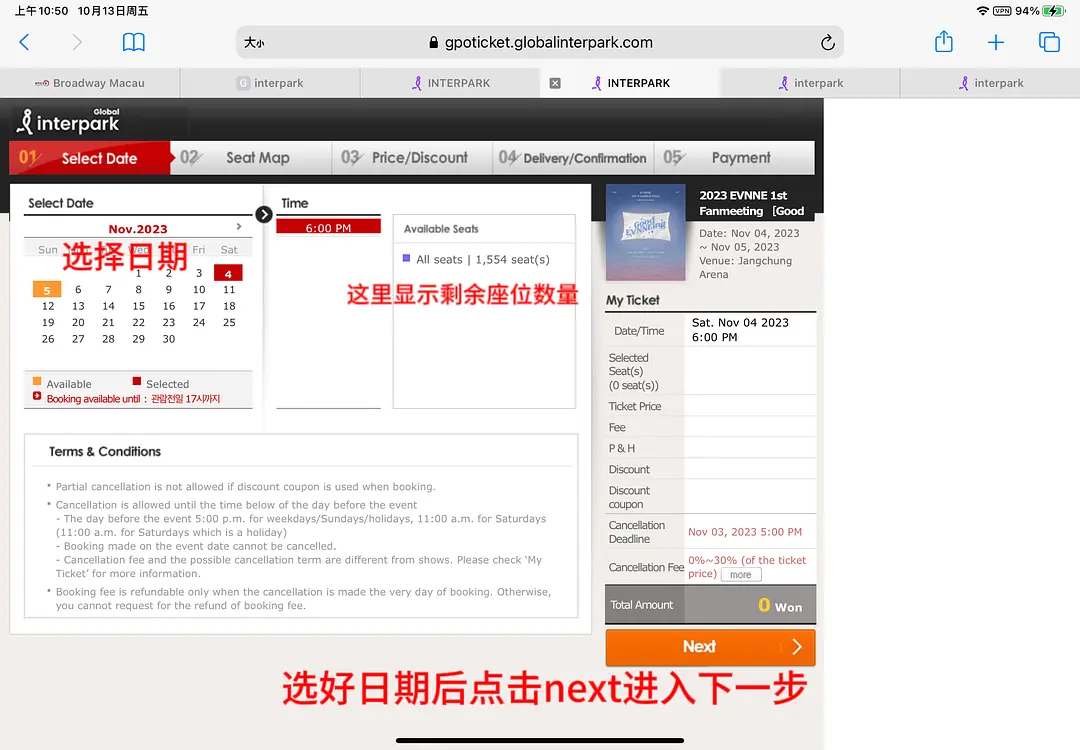Click the Terms & Conditions heading

[x=105, y=452]
